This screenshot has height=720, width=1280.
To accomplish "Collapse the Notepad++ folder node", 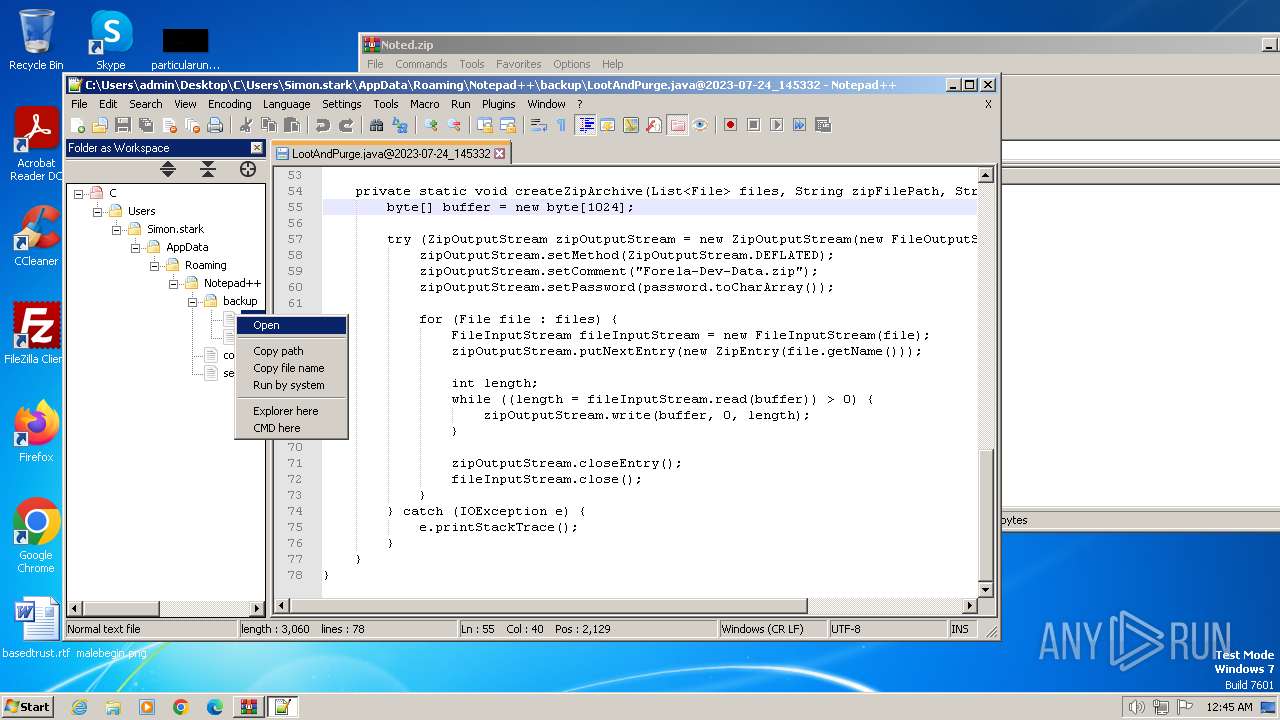I will pyautogui.click(x=174, y=283).
